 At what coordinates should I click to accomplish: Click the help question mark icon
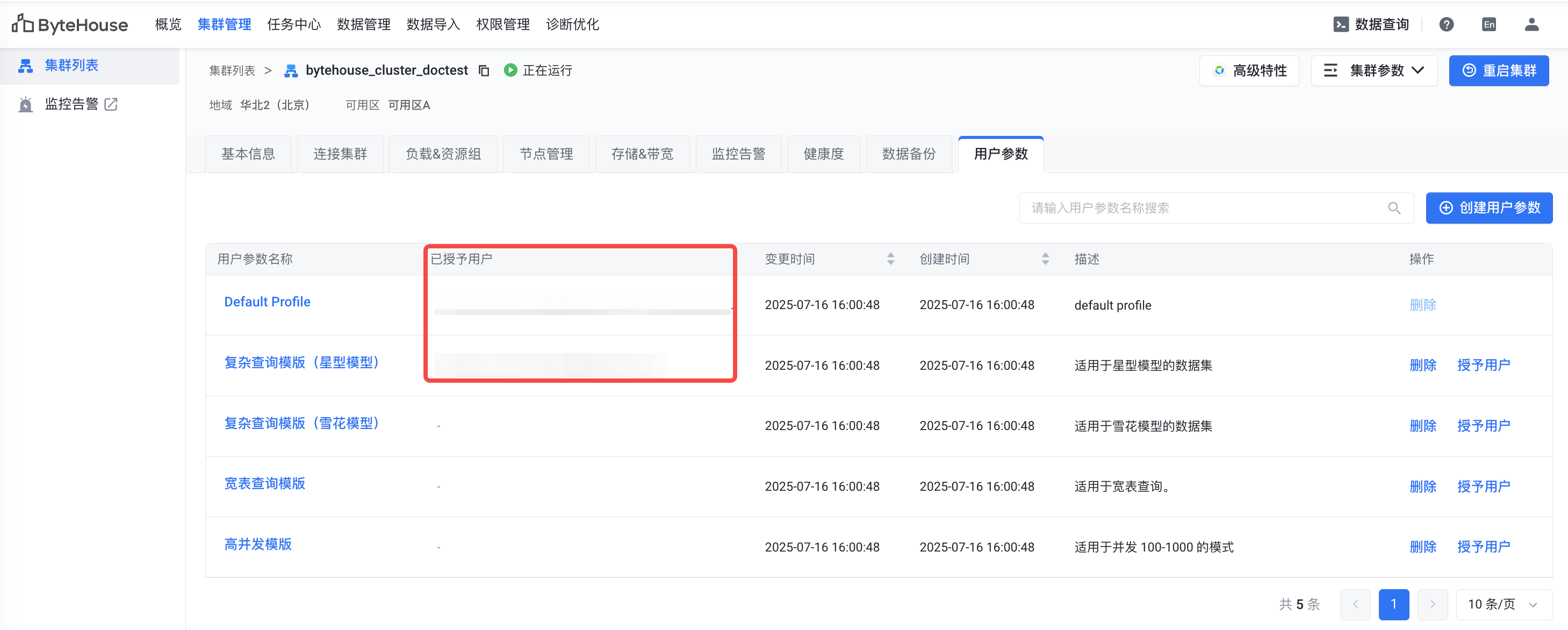point(1446,24)
